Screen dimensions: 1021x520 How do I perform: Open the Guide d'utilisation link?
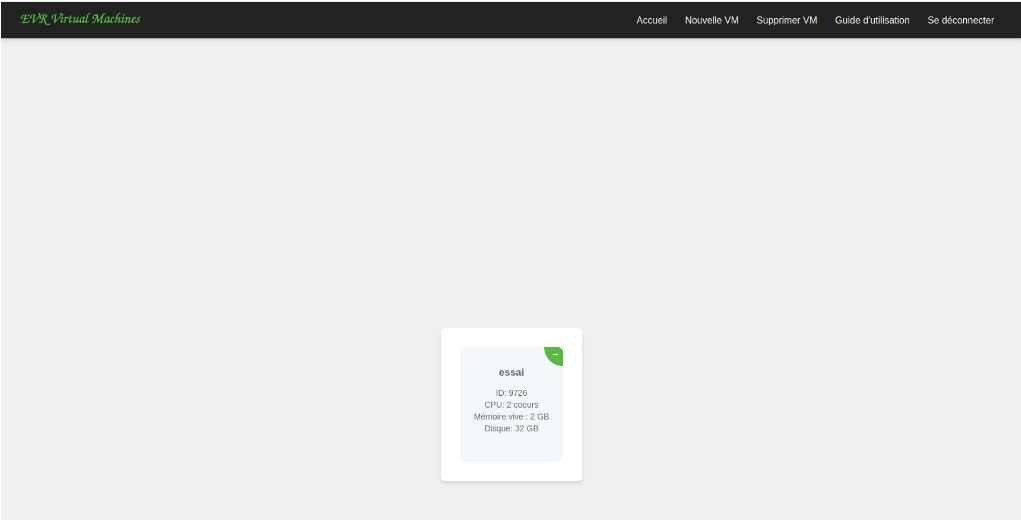872,20
